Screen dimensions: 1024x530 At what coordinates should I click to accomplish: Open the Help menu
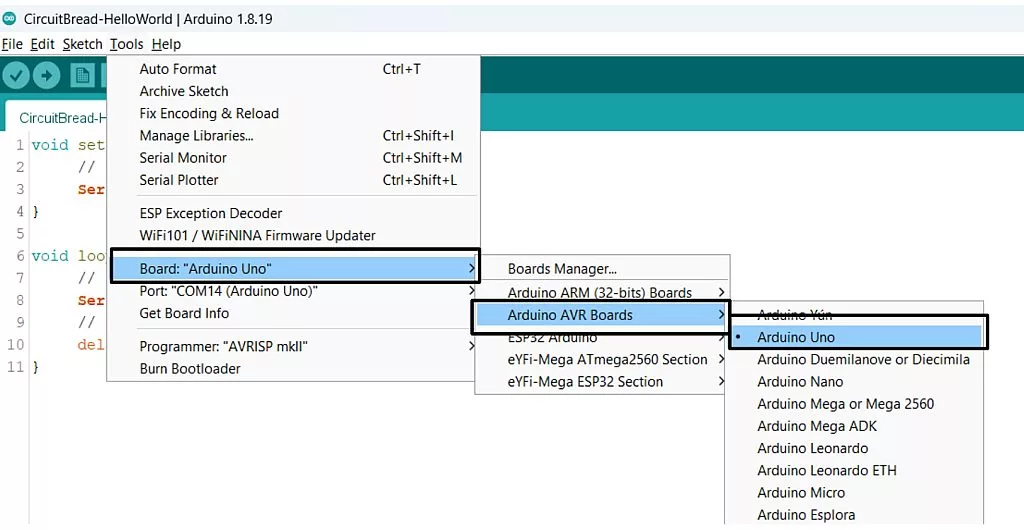[x=166, y=44]
